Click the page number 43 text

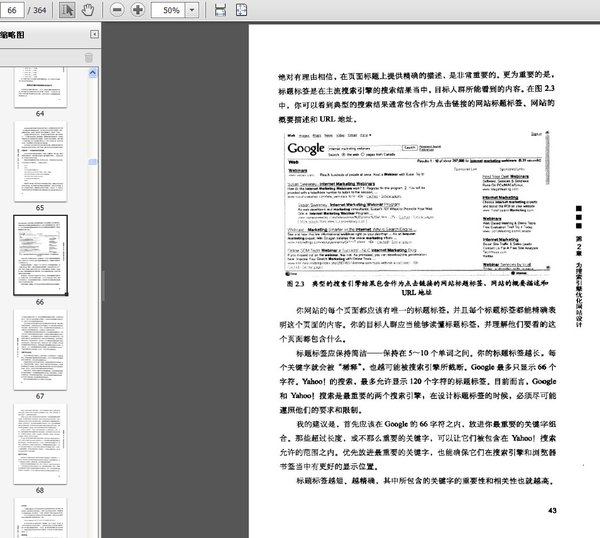coord(552,510)
